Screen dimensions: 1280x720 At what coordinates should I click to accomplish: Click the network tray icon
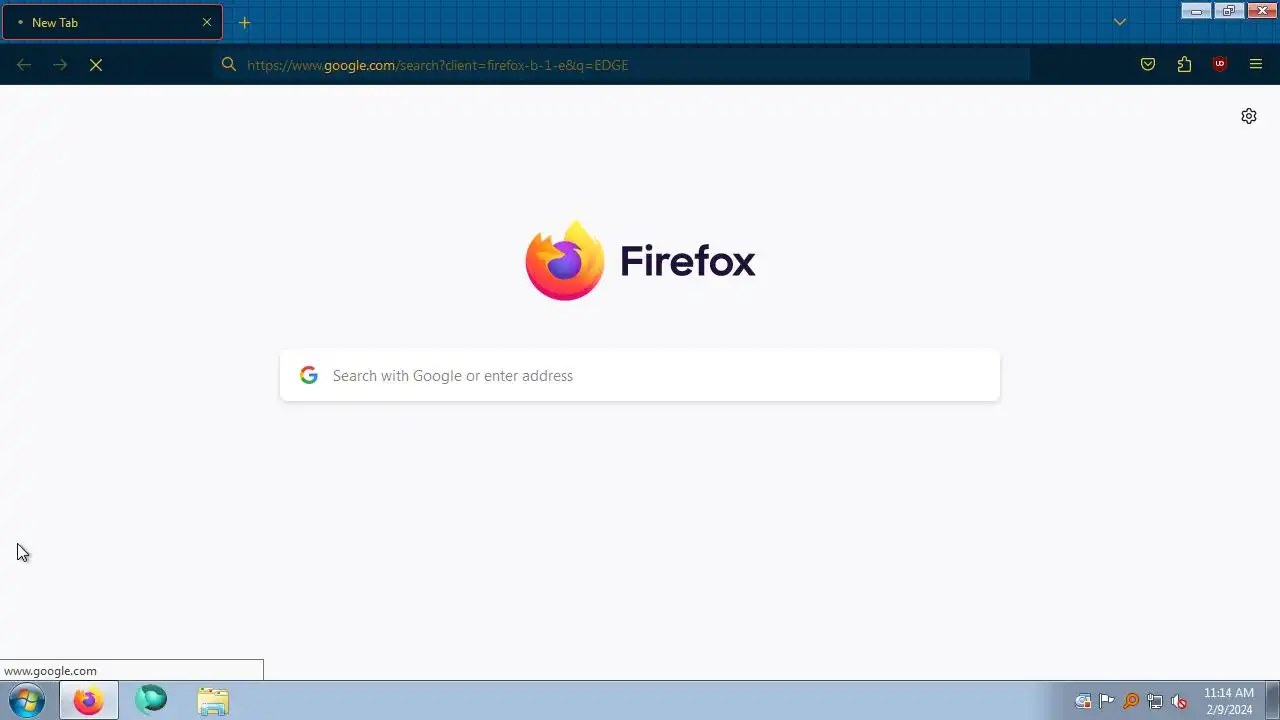coord(1155,701)
